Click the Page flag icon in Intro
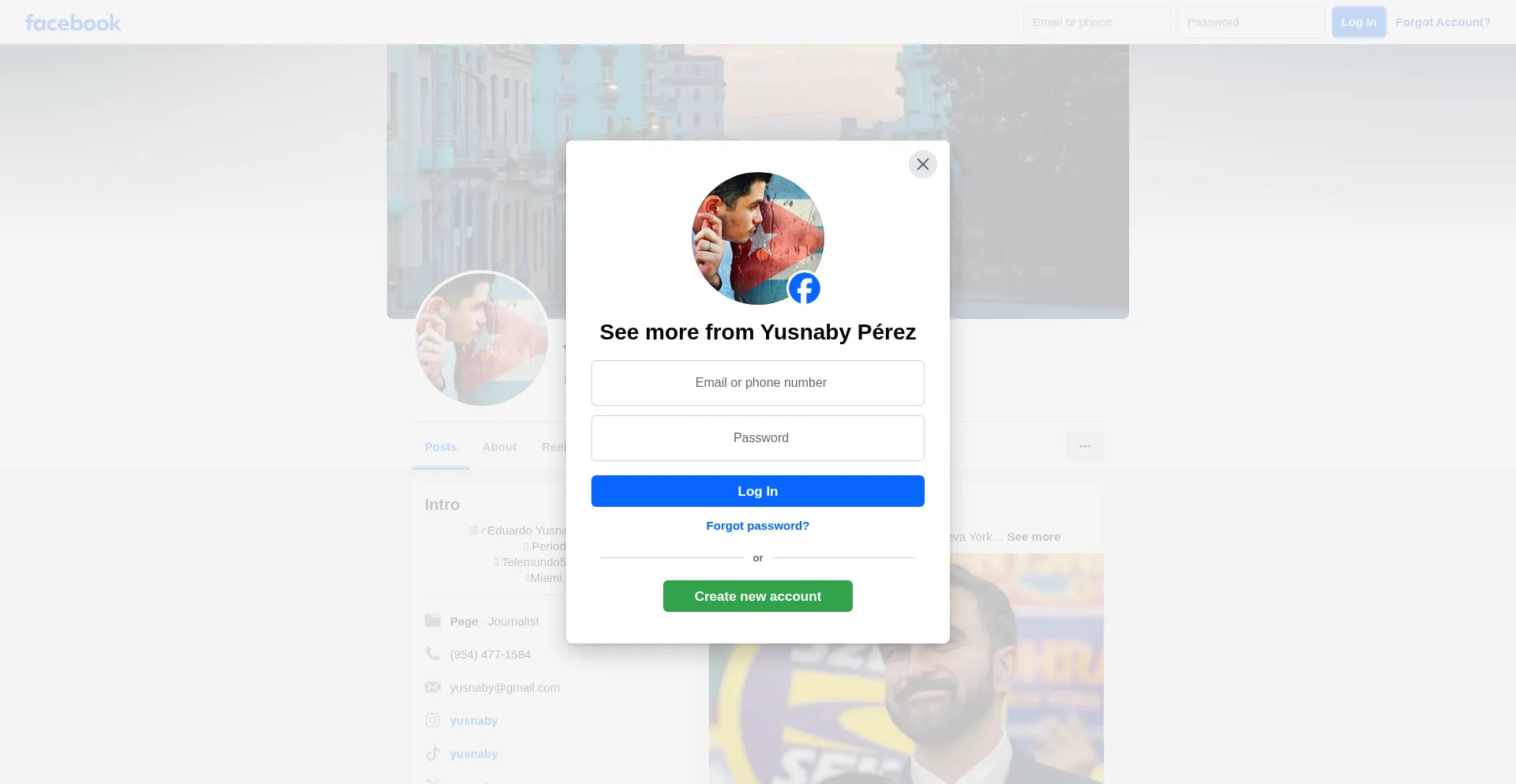Viewport: 1516px width, 784px height. point(433,621)
